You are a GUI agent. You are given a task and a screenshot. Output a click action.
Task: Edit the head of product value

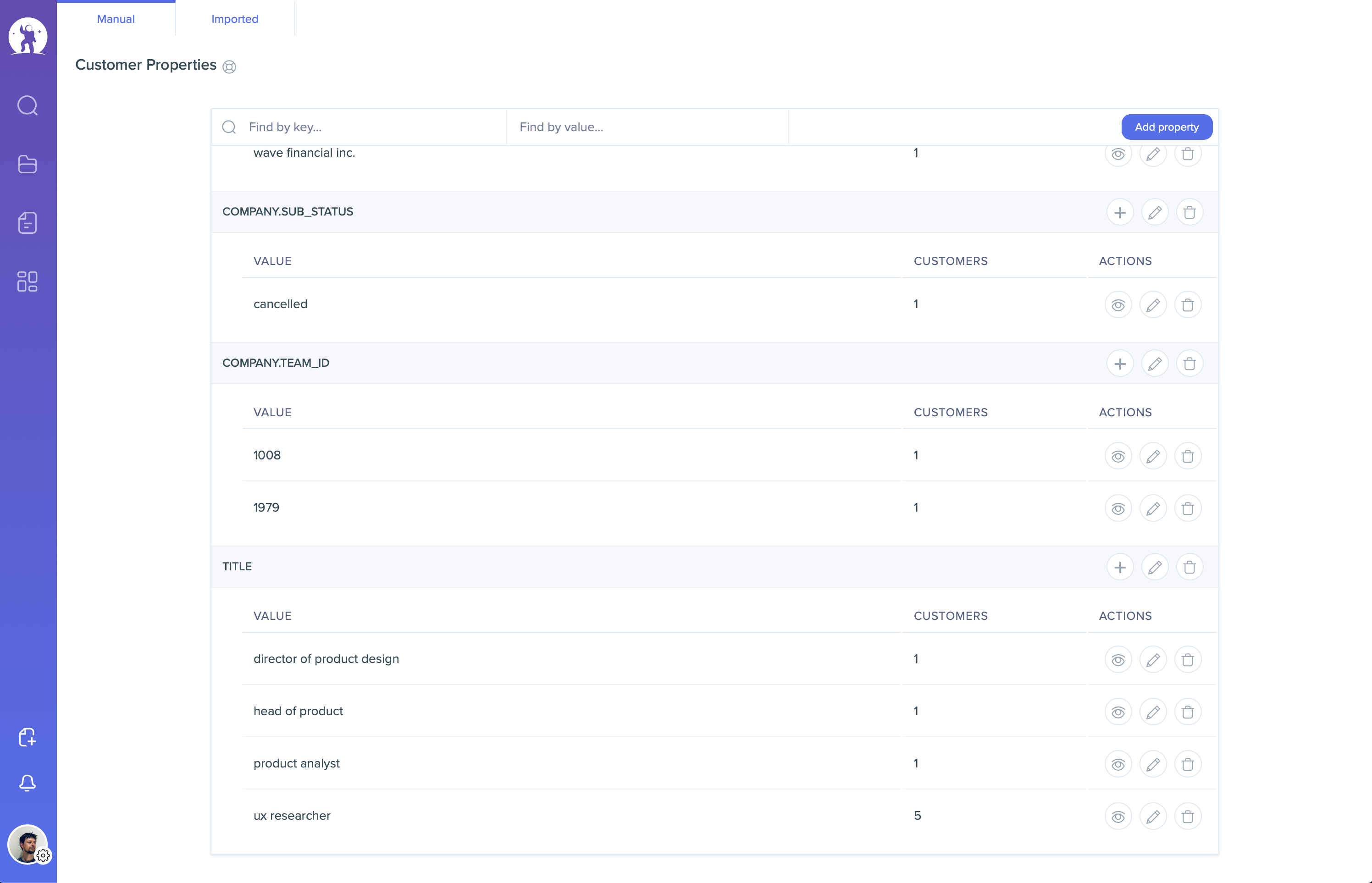pos(1153,712)
